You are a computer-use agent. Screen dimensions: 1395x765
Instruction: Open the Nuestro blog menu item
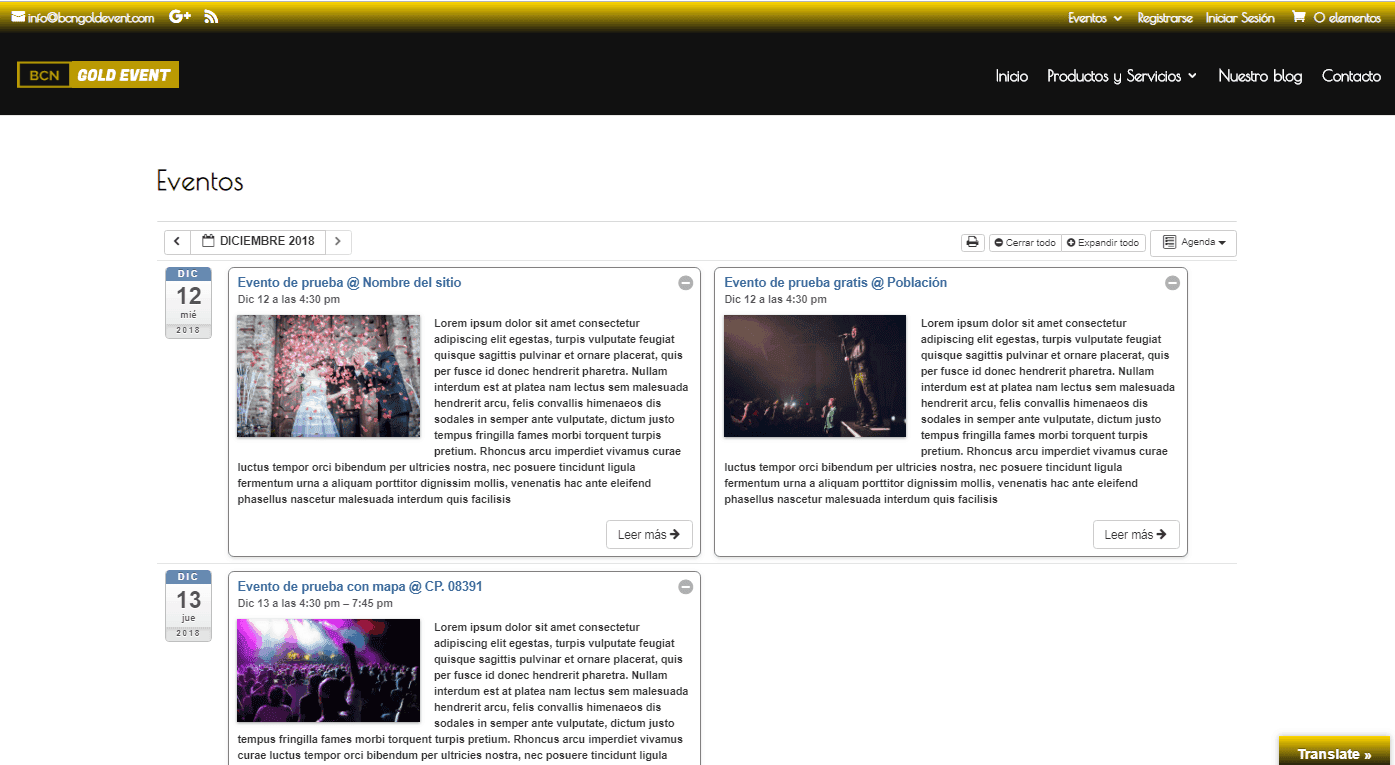tap(1260, 76)
